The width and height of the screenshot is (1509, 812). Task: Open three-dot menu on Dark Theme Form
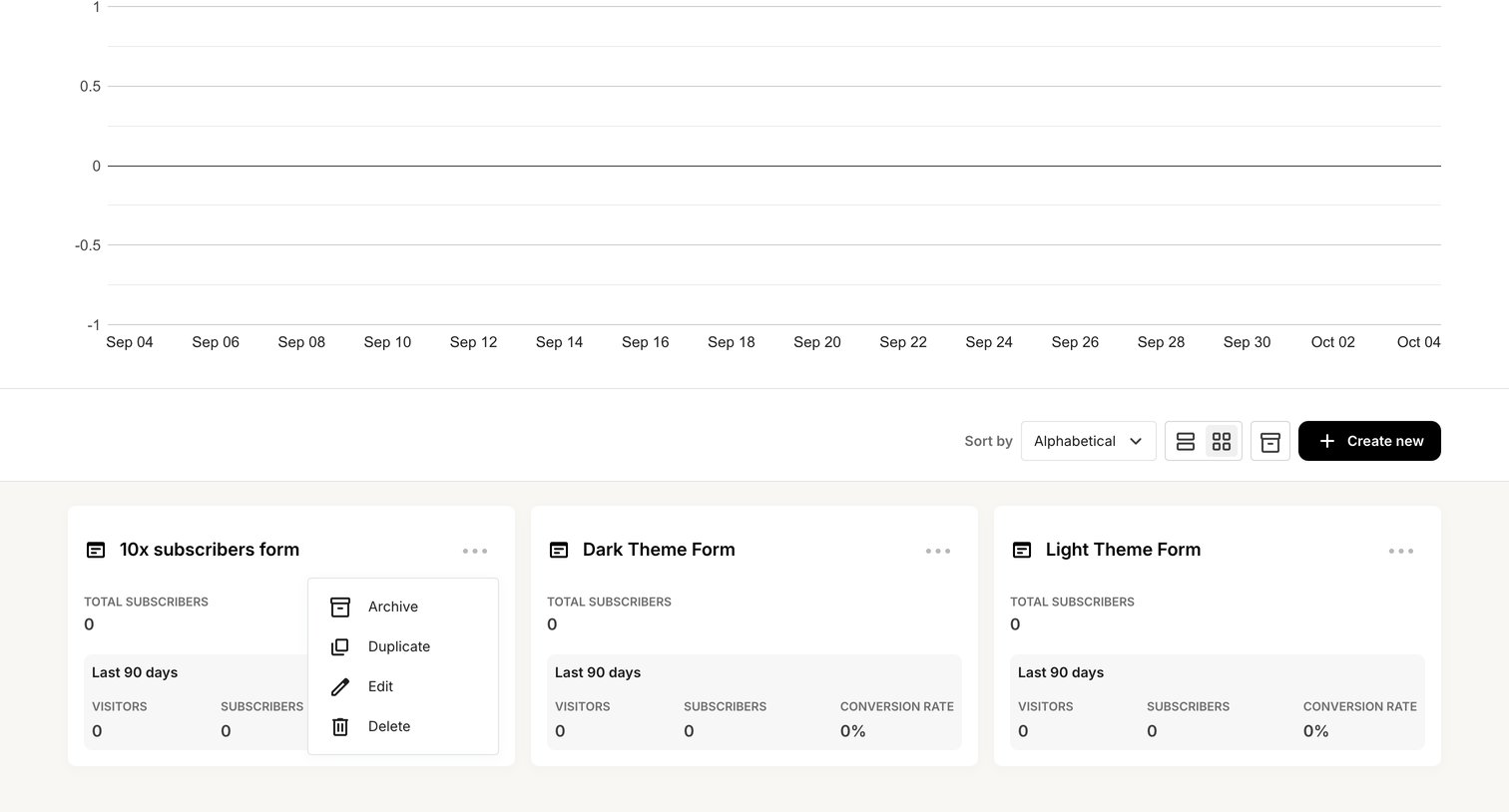point(938,551)
